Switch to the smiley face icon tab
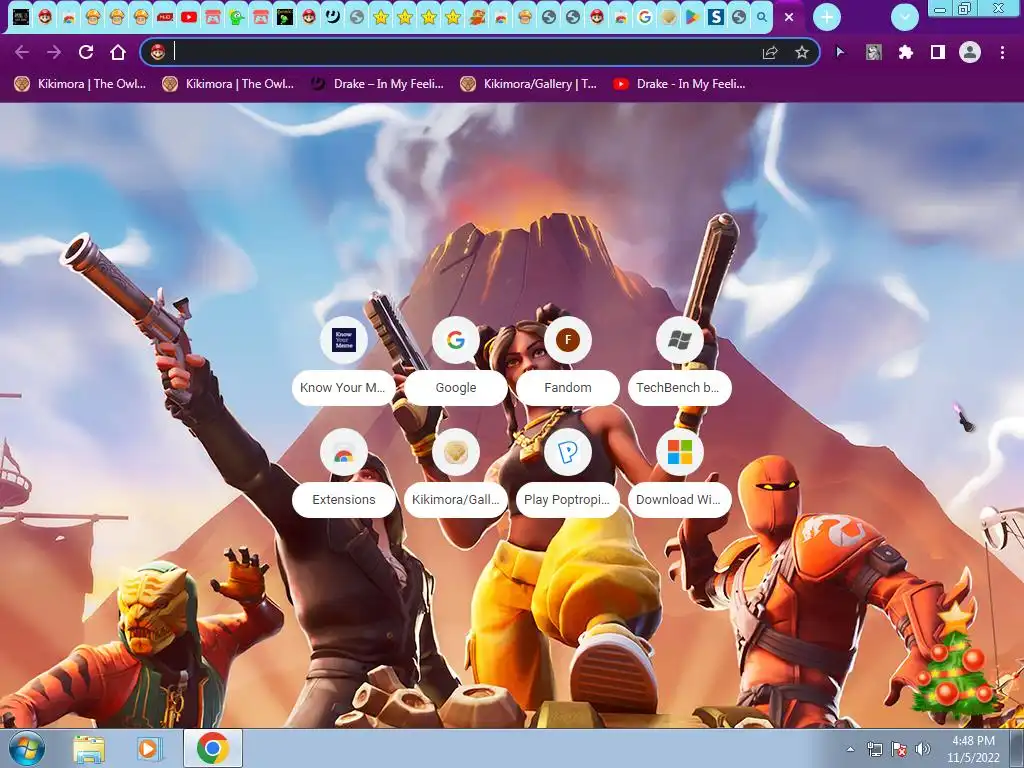This screenshot has width=1024, height=768. (x=332, y=17)
